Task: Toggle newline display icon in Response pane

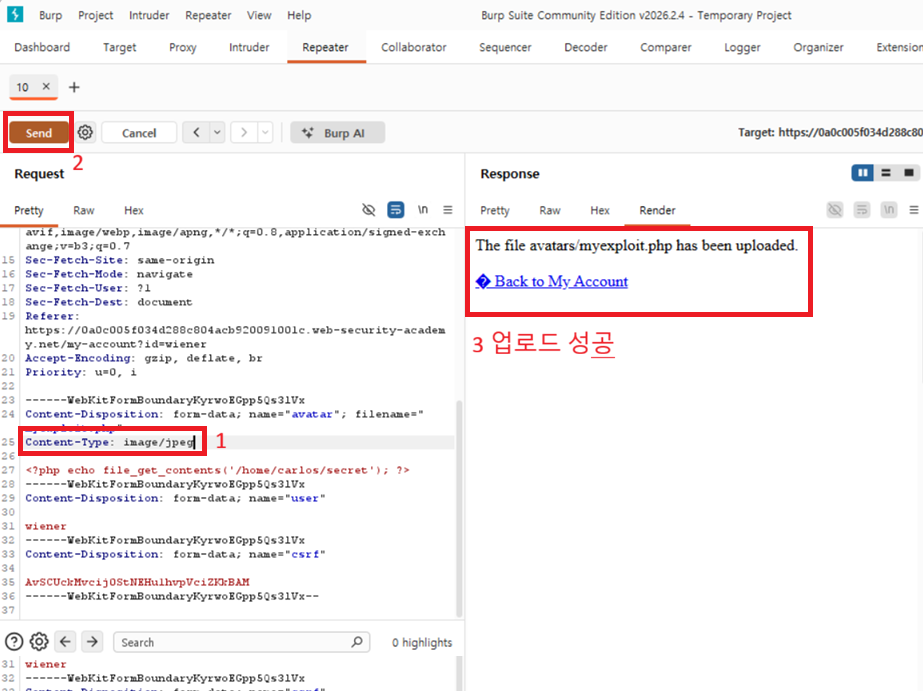Action: click(889, 210)
